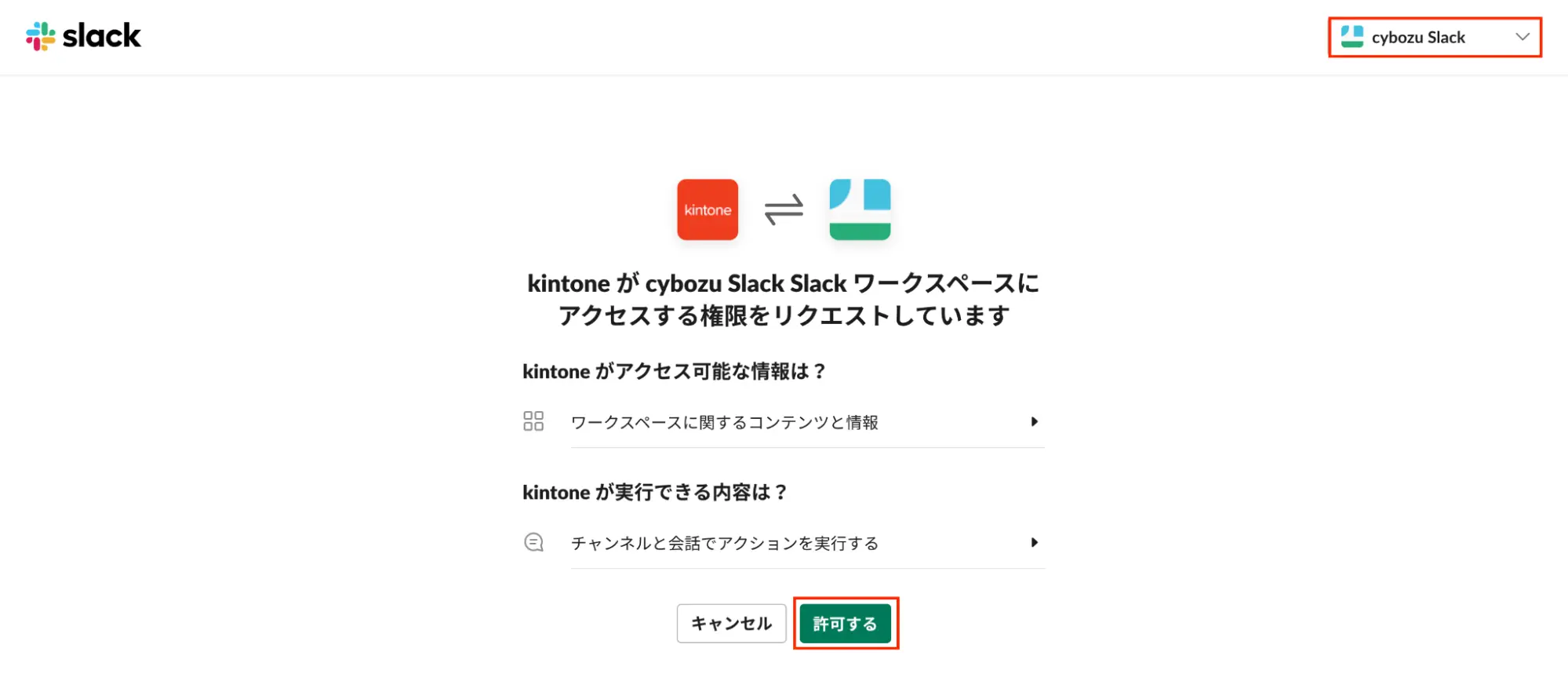This screenshot has height=699, width=1568.
Task: Click the kintone が実行できる内容は？ heading
Action: (x=655, y=492)
